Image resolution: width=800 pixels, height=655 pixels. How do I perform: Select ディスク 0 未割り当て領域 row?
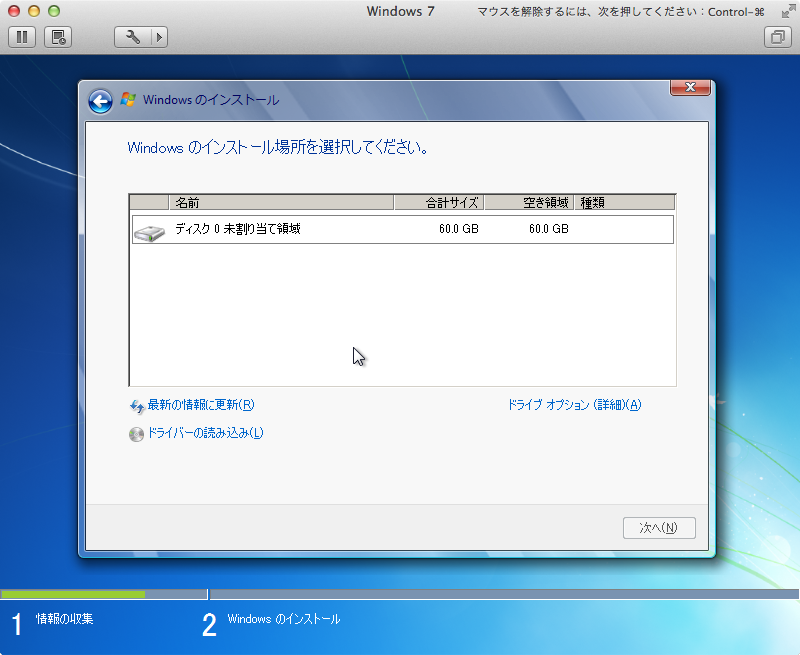click(403, 229)
